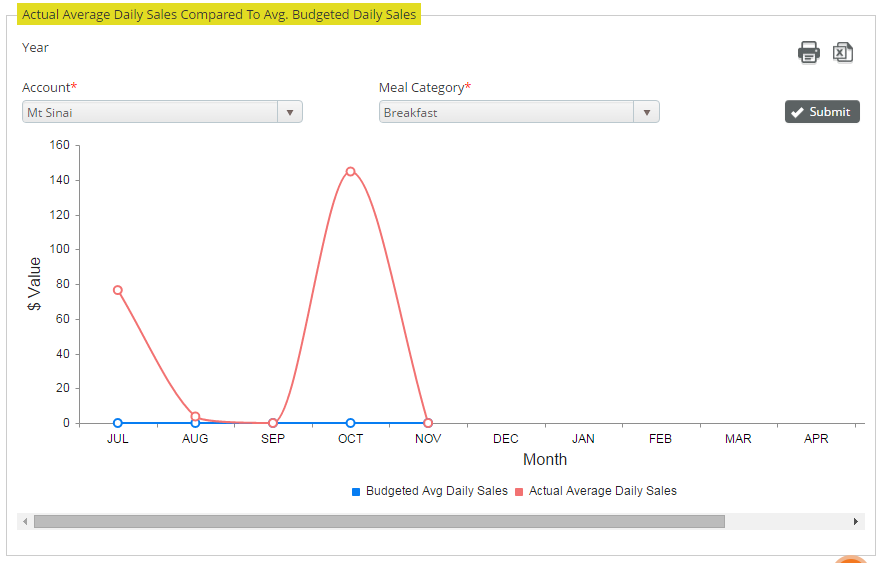Click the blue Budgeted legend swatch
The width and height of the screenshot is (882, 563).
pyautogui.click(x=356, y=492)
